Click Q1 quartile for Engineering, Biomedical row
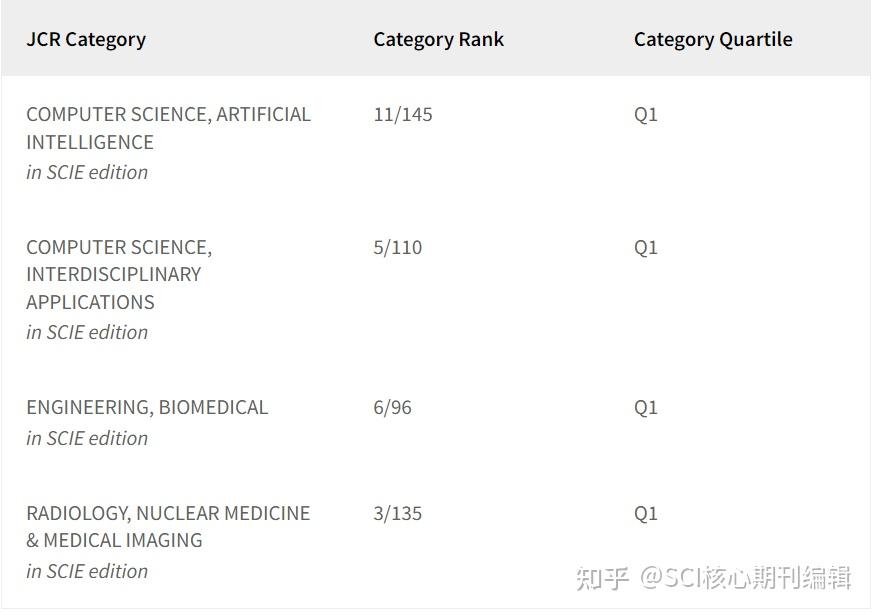 [x=646, y=407]
